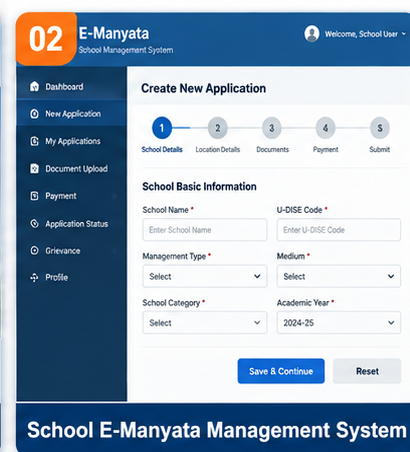Click the E-Manyata header title
Image resolution: width=410 pixels, height=452 pixels.
(x=114, y=33)
